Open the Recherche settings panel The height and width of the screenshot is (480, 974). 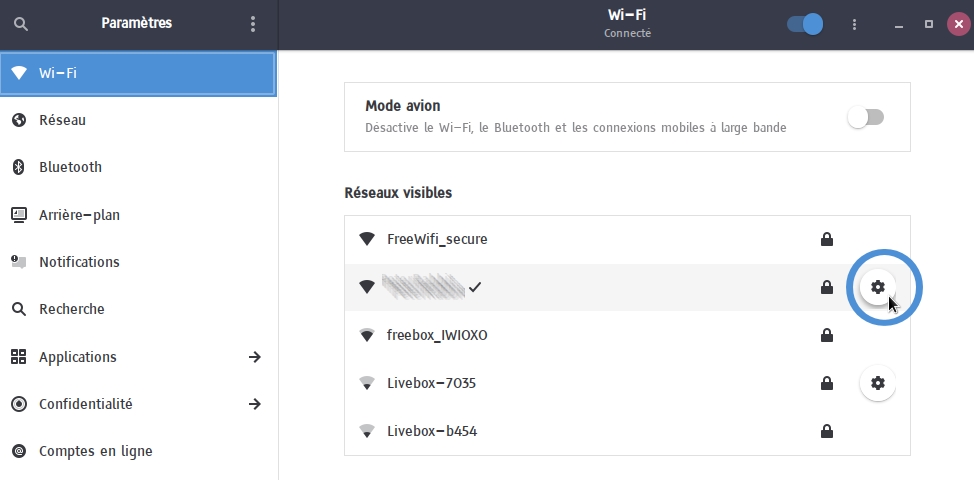71,310
